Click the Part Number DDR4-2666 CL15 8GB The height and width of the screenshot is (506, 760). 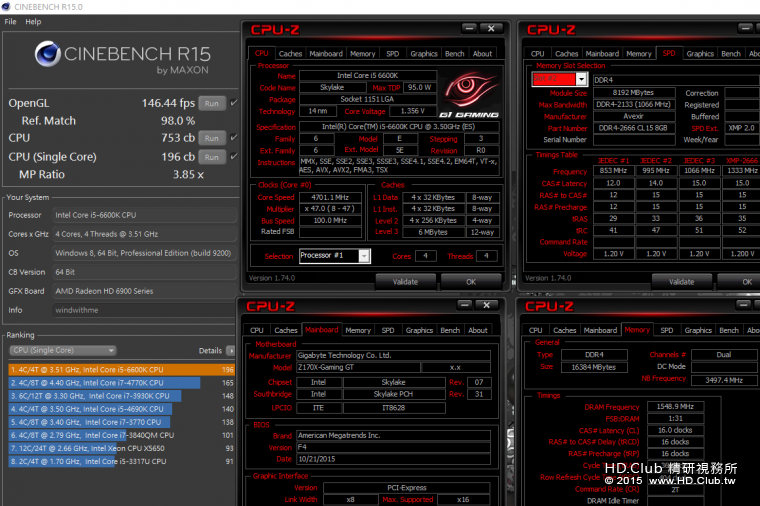[x=633, y=128]
